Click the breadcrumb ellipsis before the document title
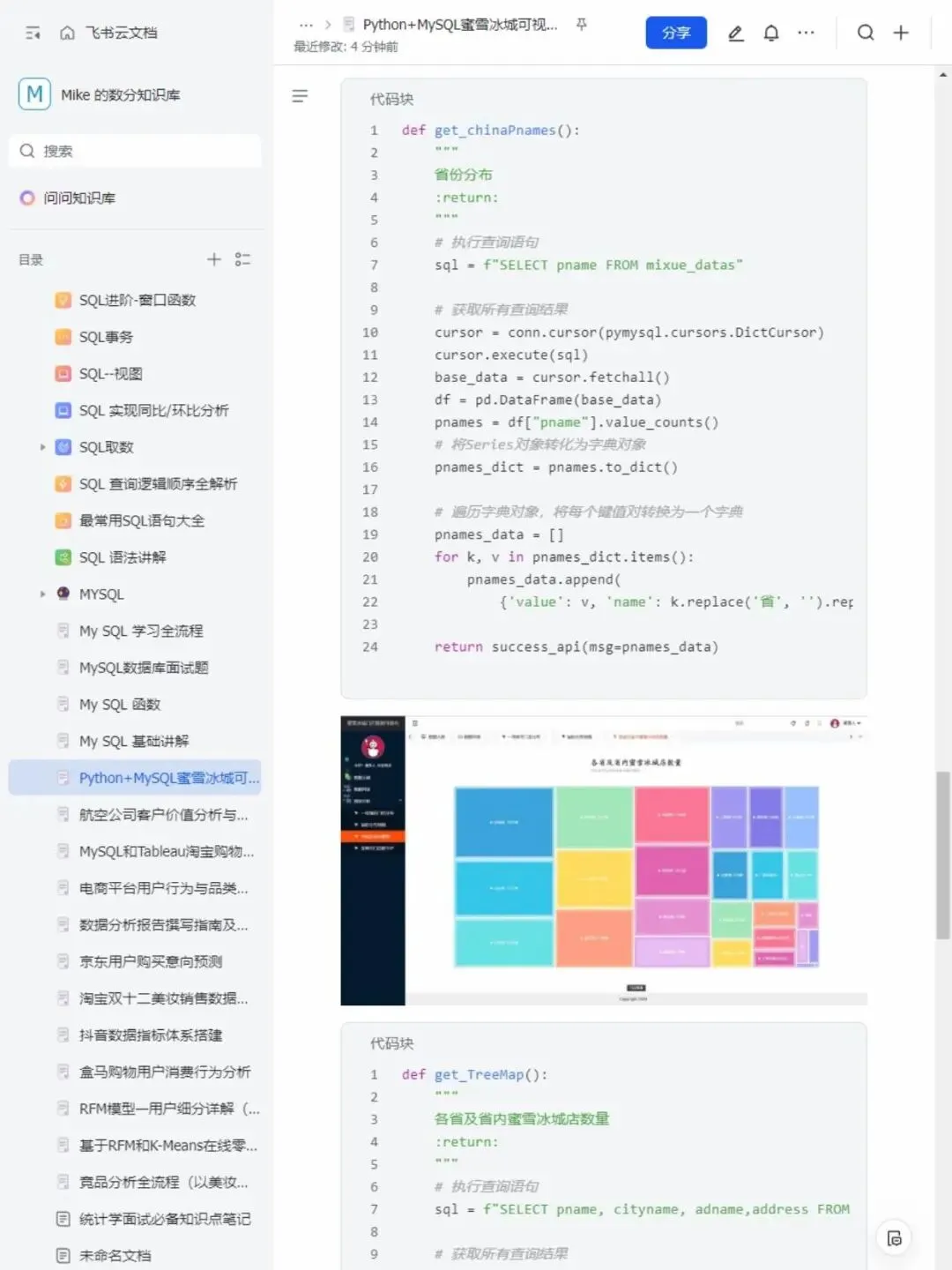952x1270 pixels. point(306,25)
